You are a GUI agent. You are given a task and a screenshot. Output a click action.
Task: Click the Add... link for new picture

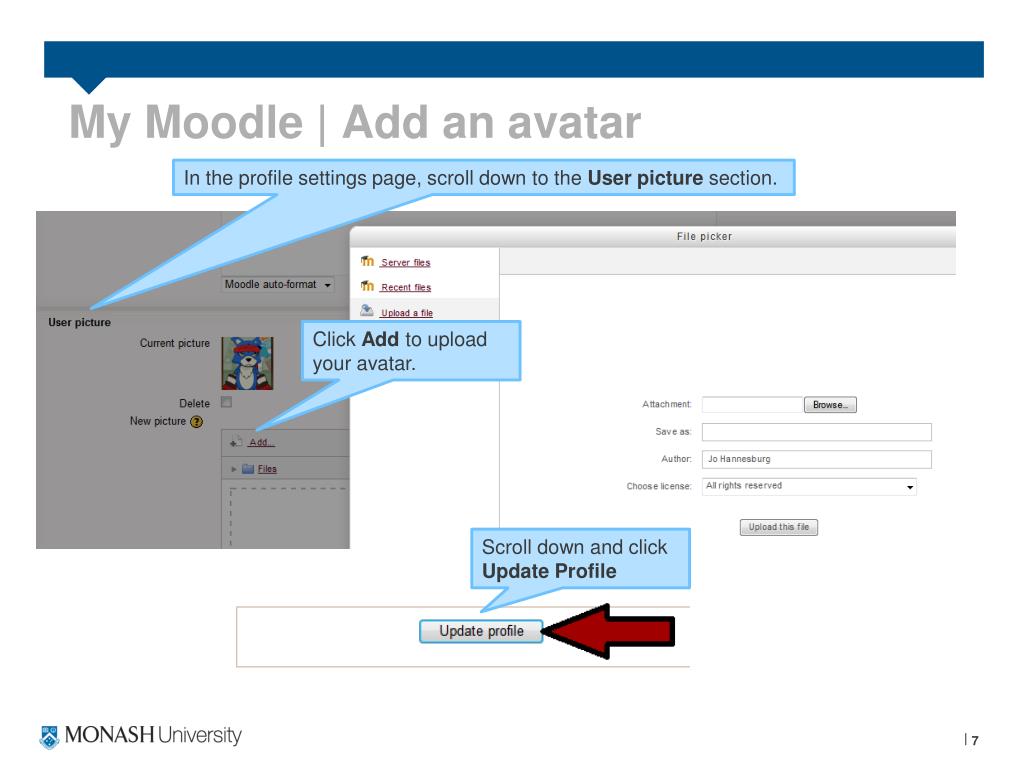261,442
